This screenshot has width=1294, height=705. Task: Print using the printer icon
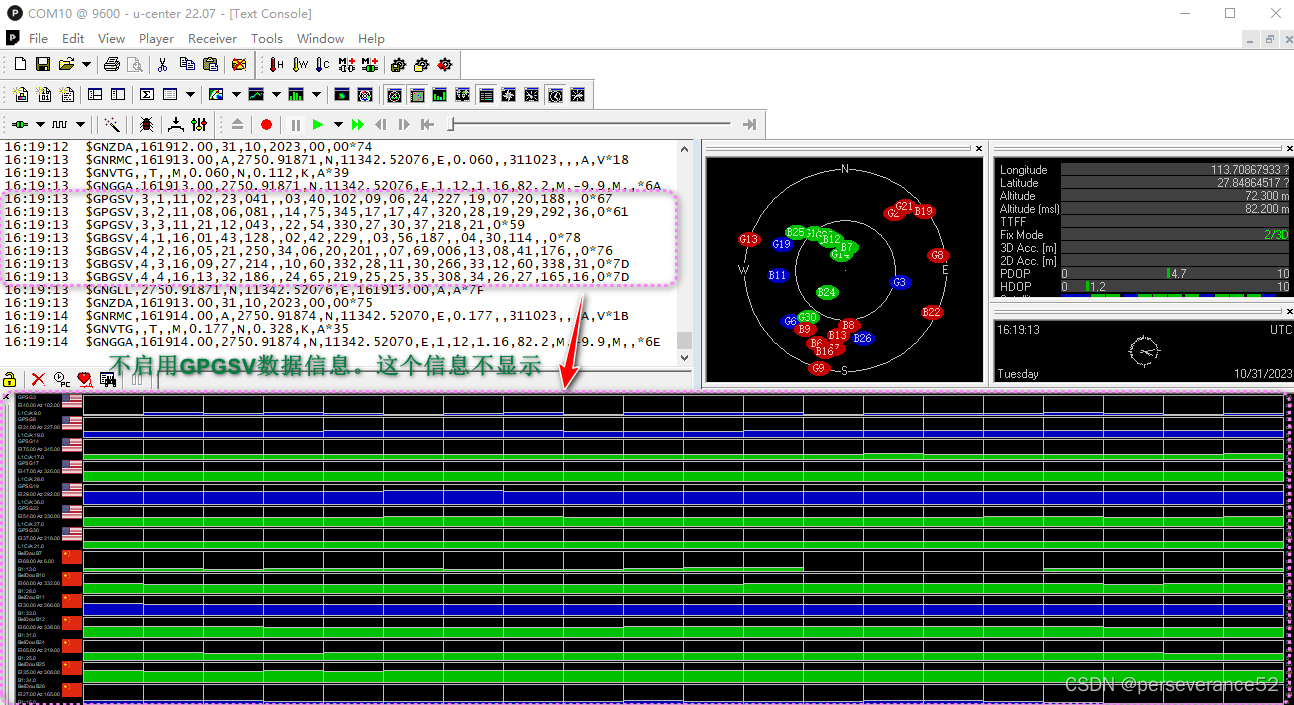[112, 64]
